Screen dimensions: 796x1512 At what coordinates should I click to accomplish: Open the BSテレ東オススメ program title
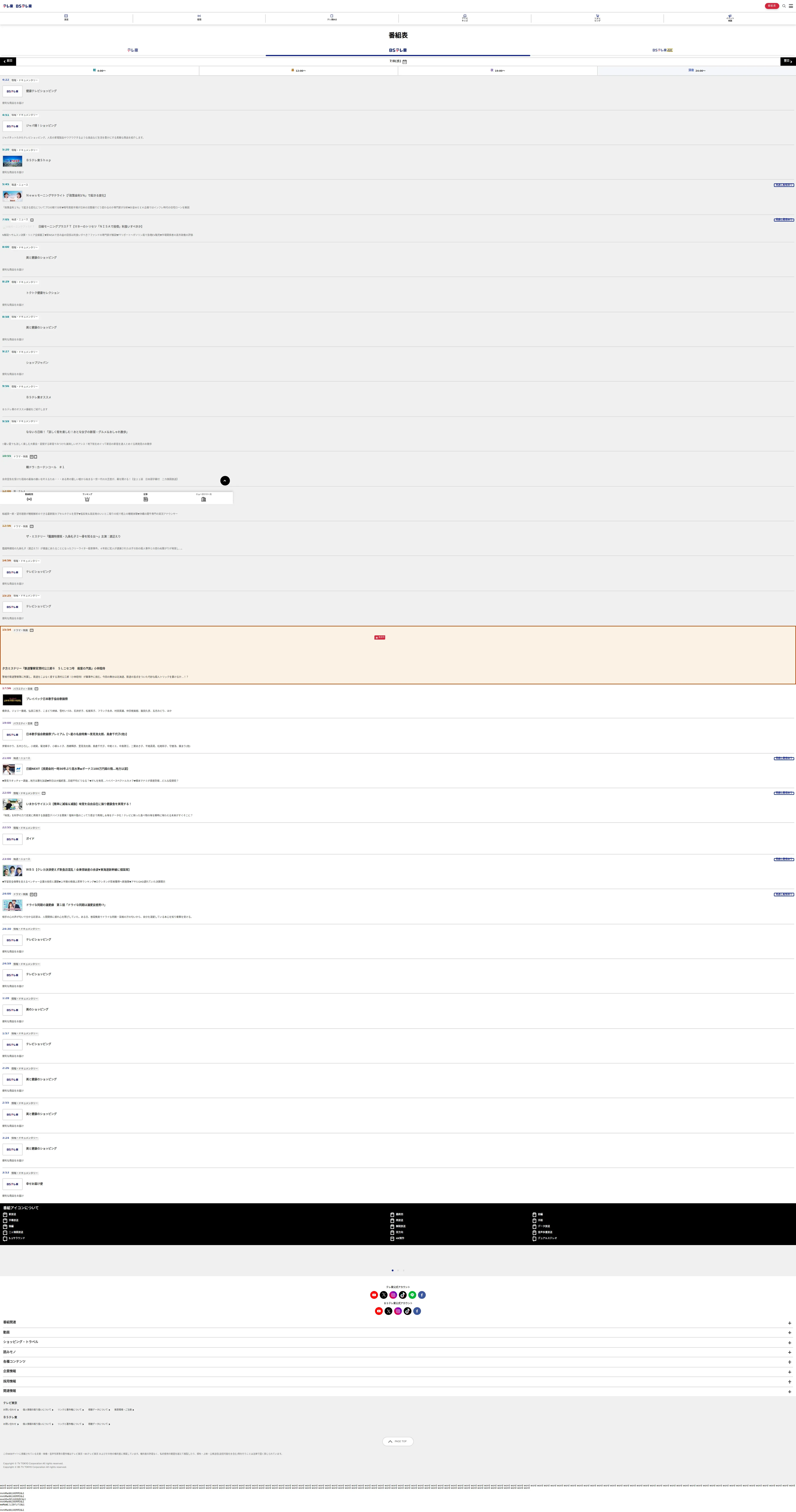(39, 397)
